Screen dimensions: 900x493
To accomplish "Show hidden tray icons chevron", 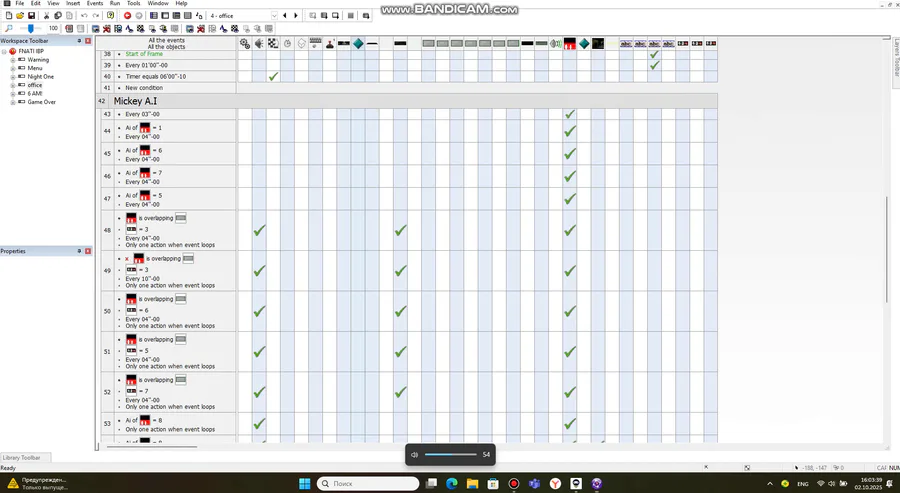I will coord(770,484).
